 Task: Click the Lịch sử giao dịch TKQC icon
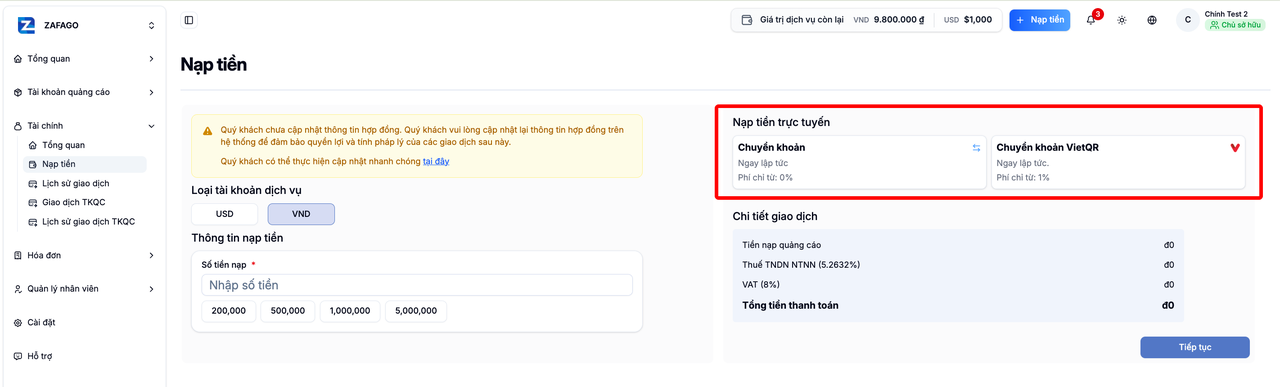(32, 221)
